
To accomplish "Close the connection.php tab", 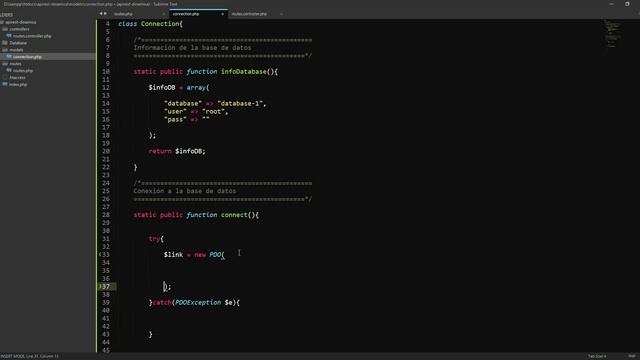I will [222, 14].
